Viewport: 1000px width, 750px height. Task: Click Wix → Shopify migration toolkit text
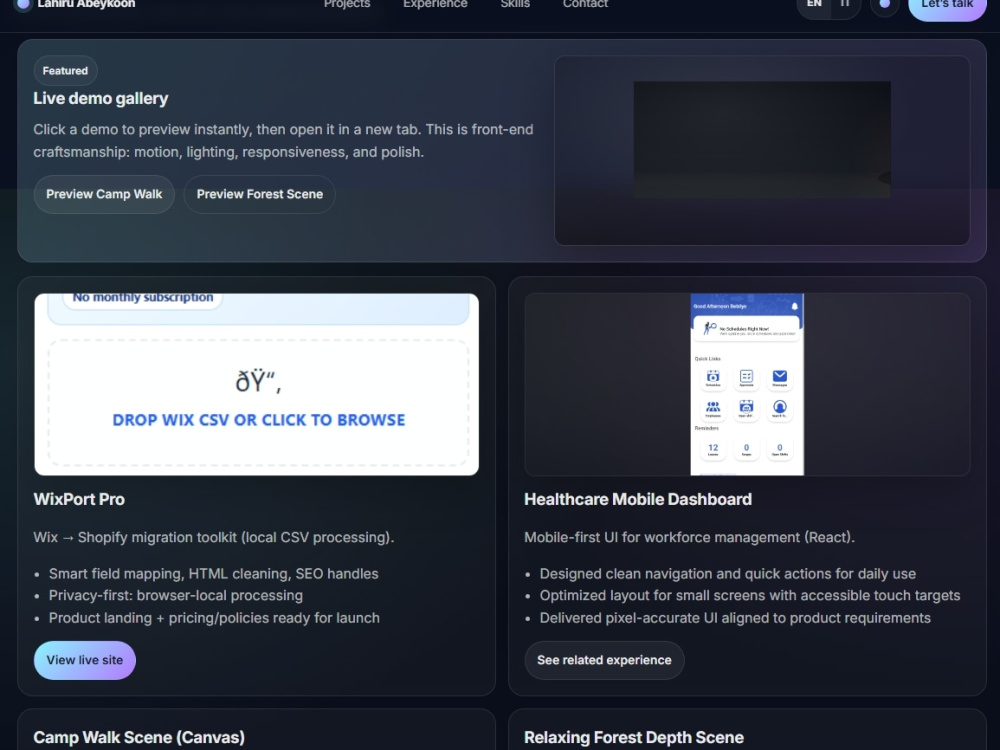click(x=214, y=538)
